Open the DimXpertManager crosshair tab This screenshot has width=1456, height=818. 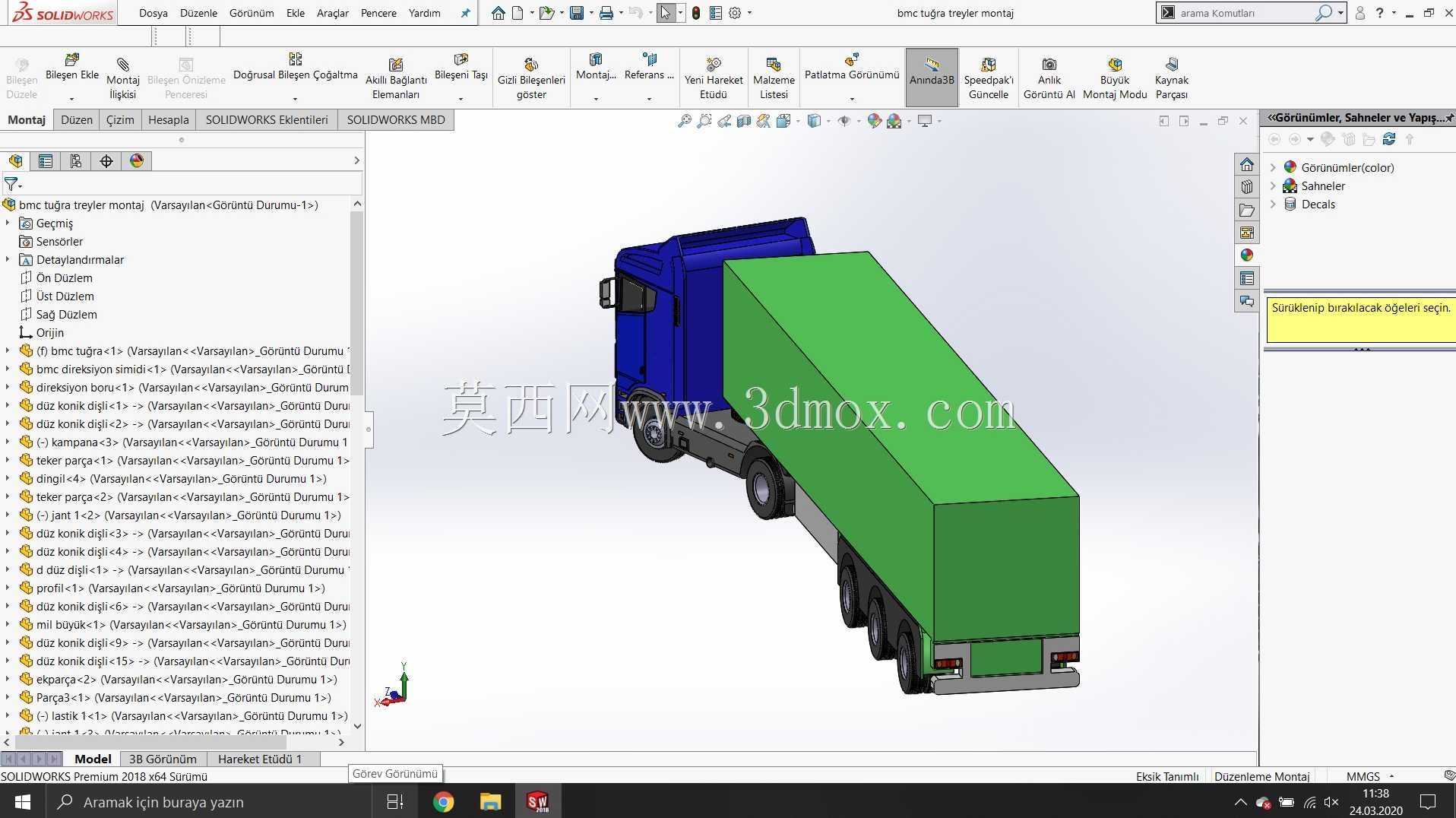point(106,161)
